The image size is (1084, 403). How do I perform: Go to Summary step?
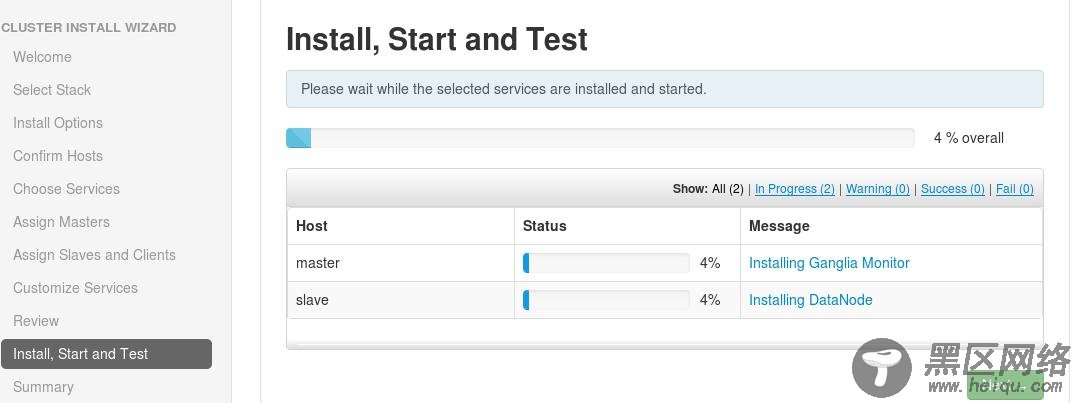(43, 387)
